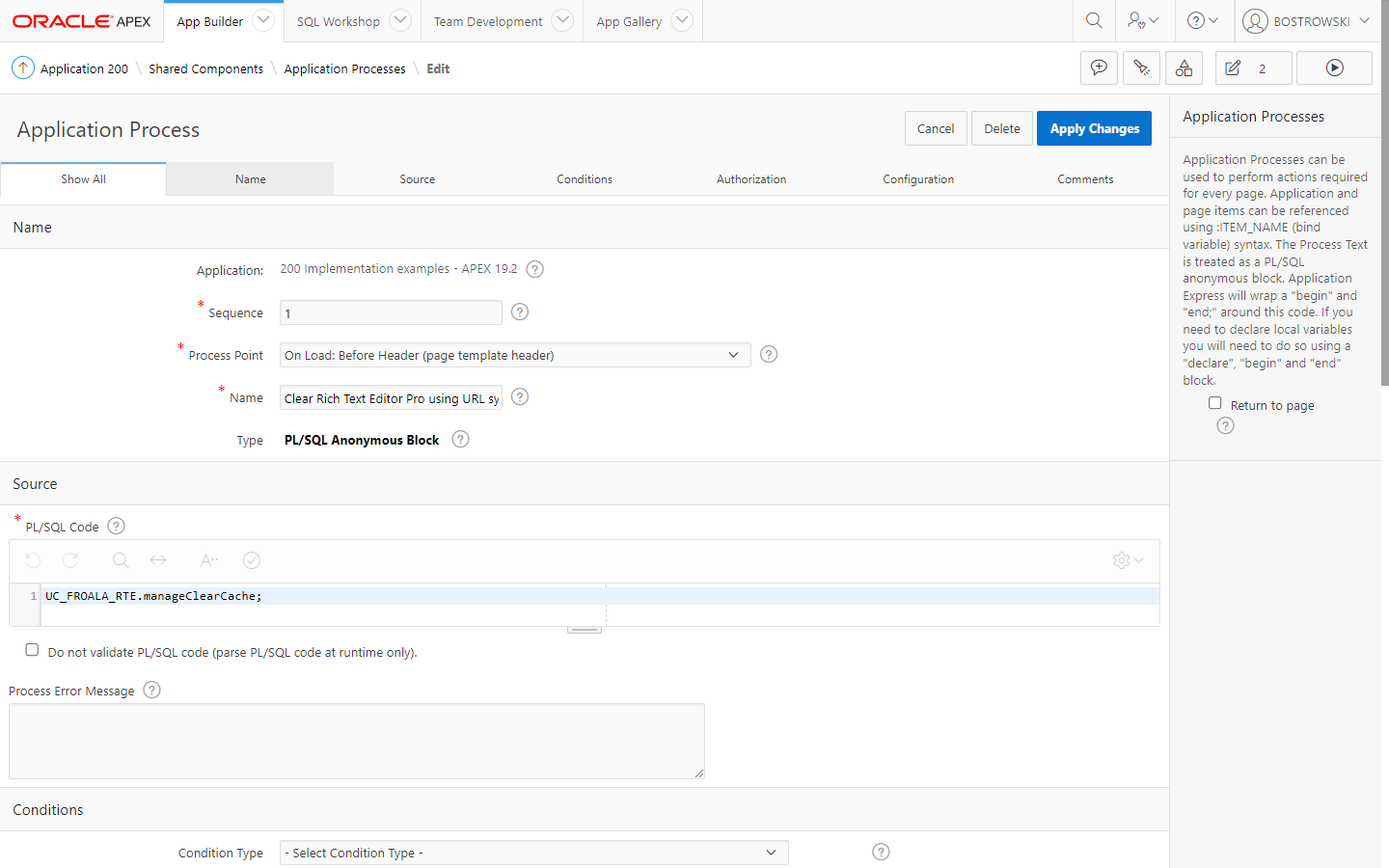Click the Delete button
Image resolution: width=1389 pixels, height=868 pixels.
1002,128
